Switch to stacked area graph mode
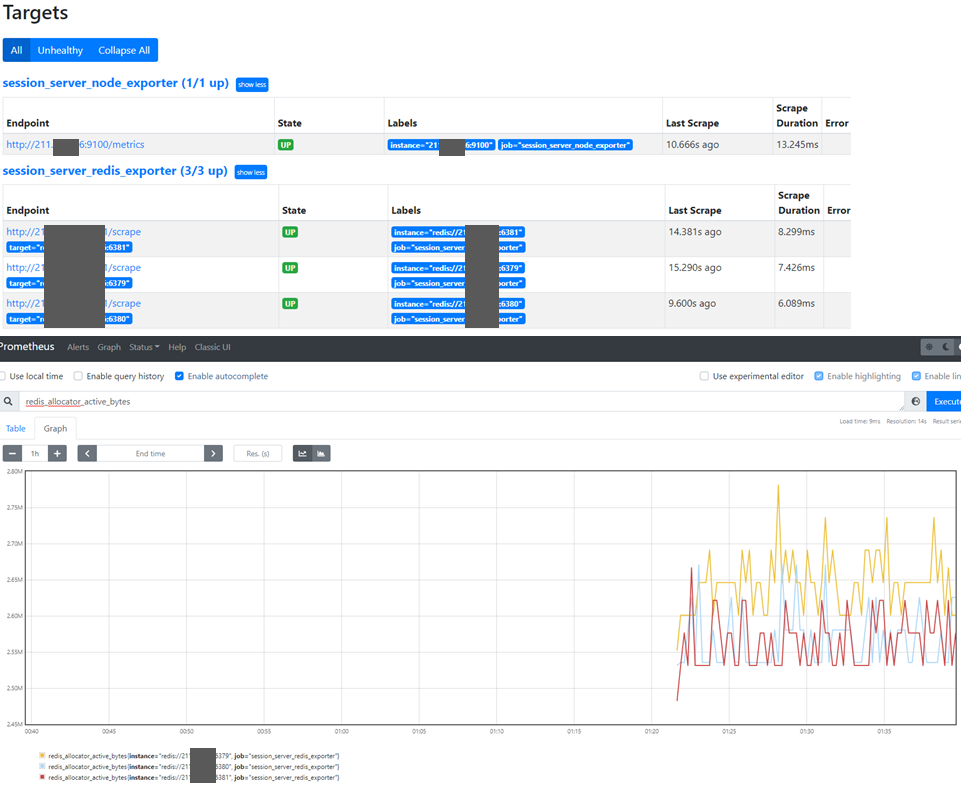The width and height of the screenshot is (961, 787). point(321,454)
